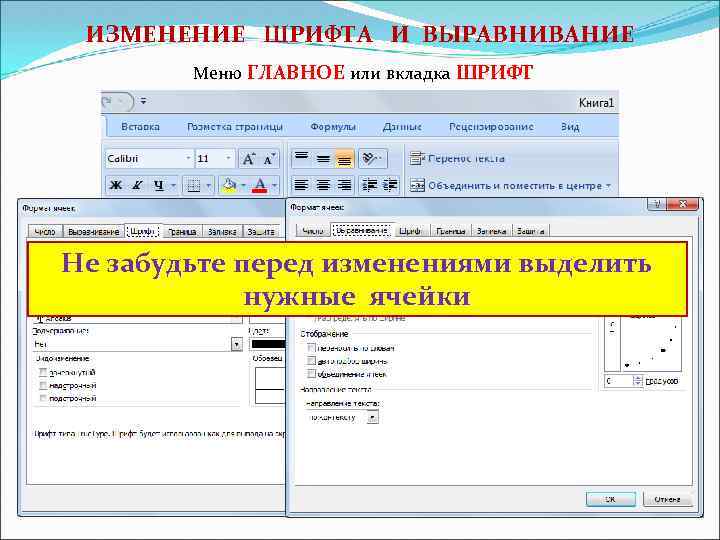Select Выравнивание tab in right dialog
This screenshot has width=720, height=540.
point(361,231)
